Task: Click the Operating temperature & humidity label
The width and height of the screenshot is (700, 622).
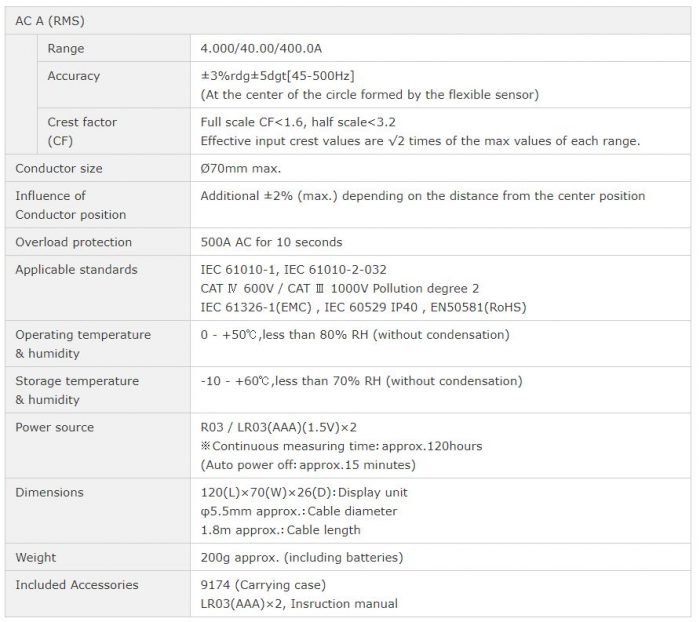Action: (83, 344)
